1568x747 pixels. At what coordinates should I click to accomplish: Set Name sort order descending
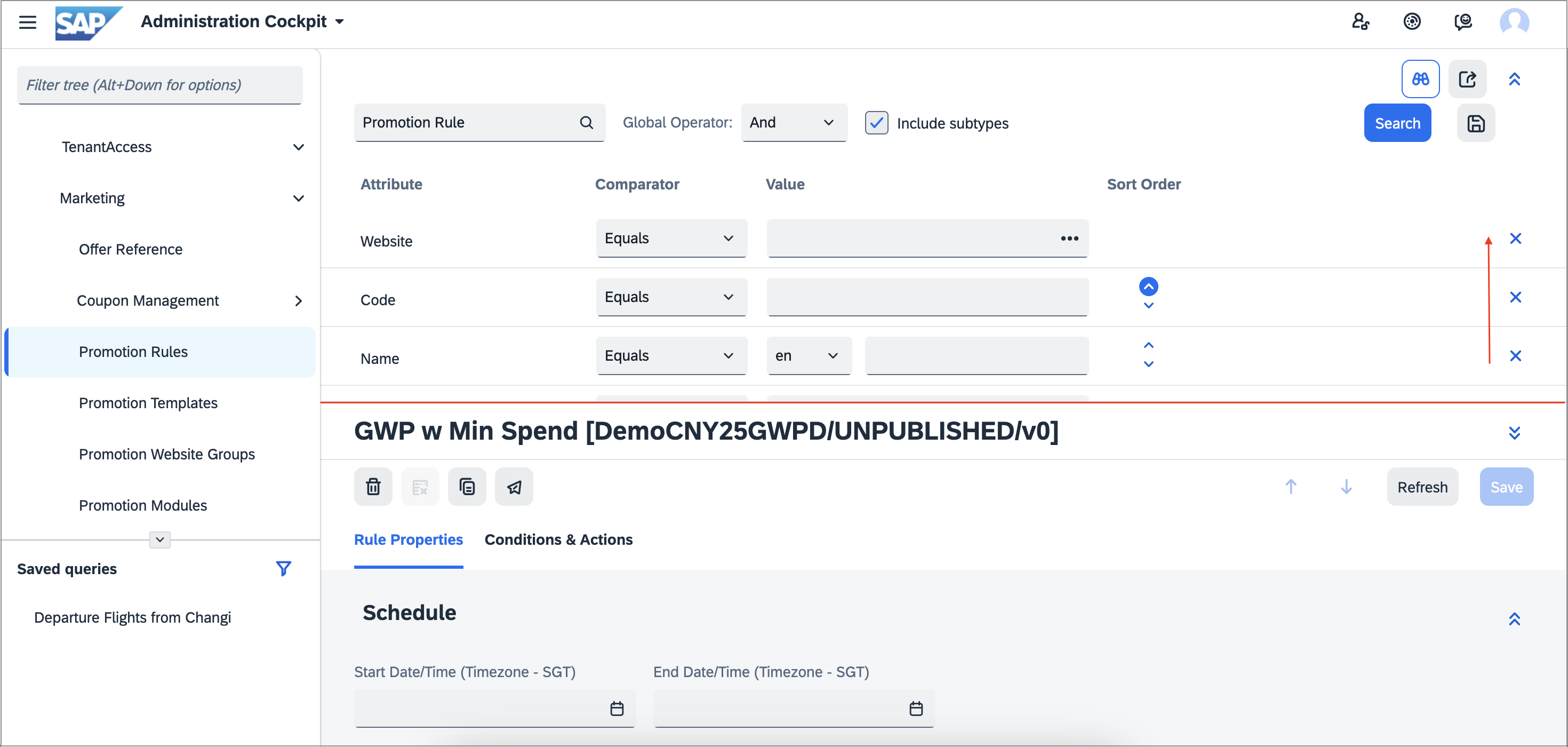click(1148, 364)
